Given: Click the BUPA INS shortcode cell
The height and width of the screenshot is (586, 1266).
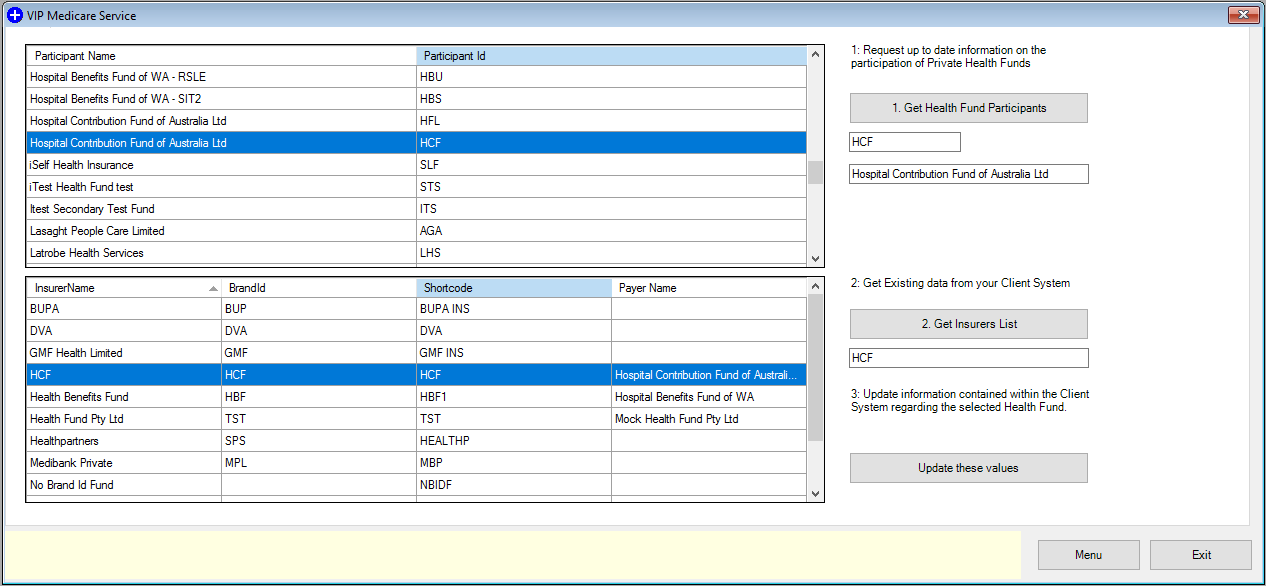Looking at the screenshot, I should (x=514, y=309).
